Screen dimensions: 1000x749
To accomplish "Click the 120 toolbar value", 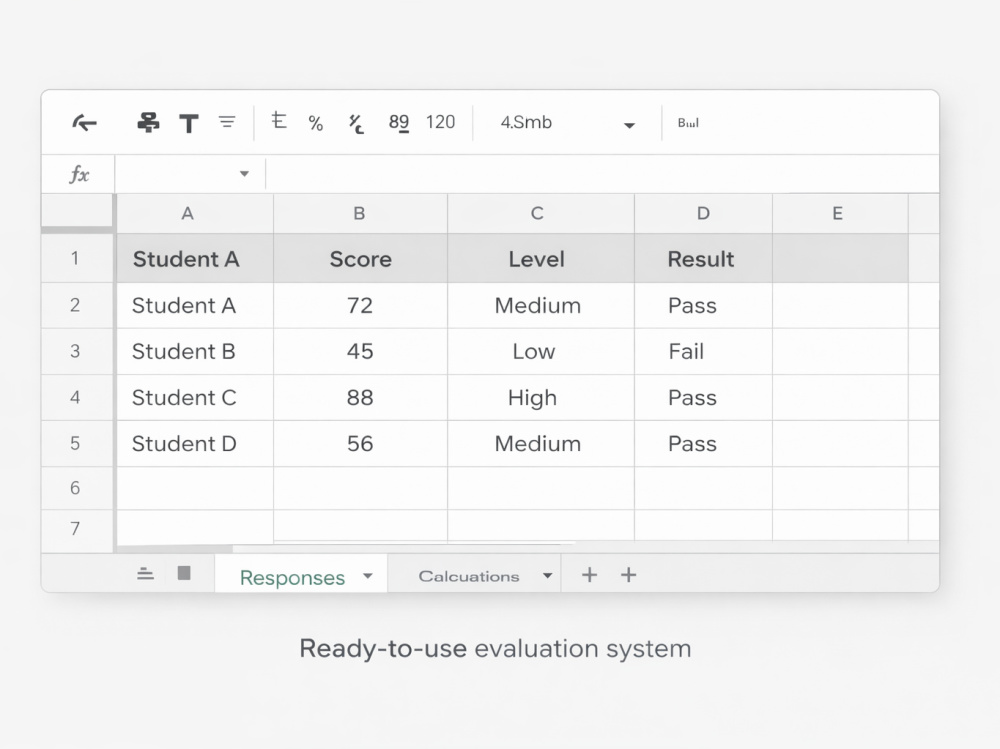I will click(x=441, y=122).
